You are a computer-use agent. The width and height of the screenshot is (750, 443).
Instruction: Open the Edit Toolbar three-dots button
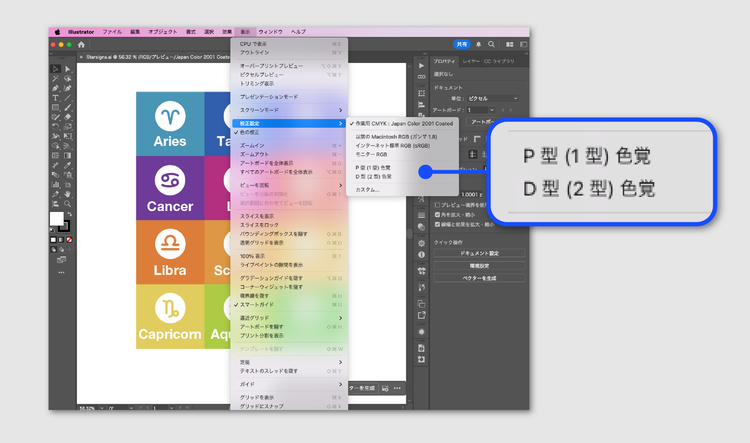pos(61,272)
